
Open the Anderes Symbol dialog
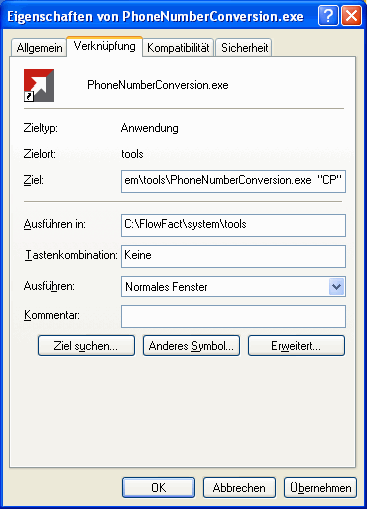(x=191, y=346)
